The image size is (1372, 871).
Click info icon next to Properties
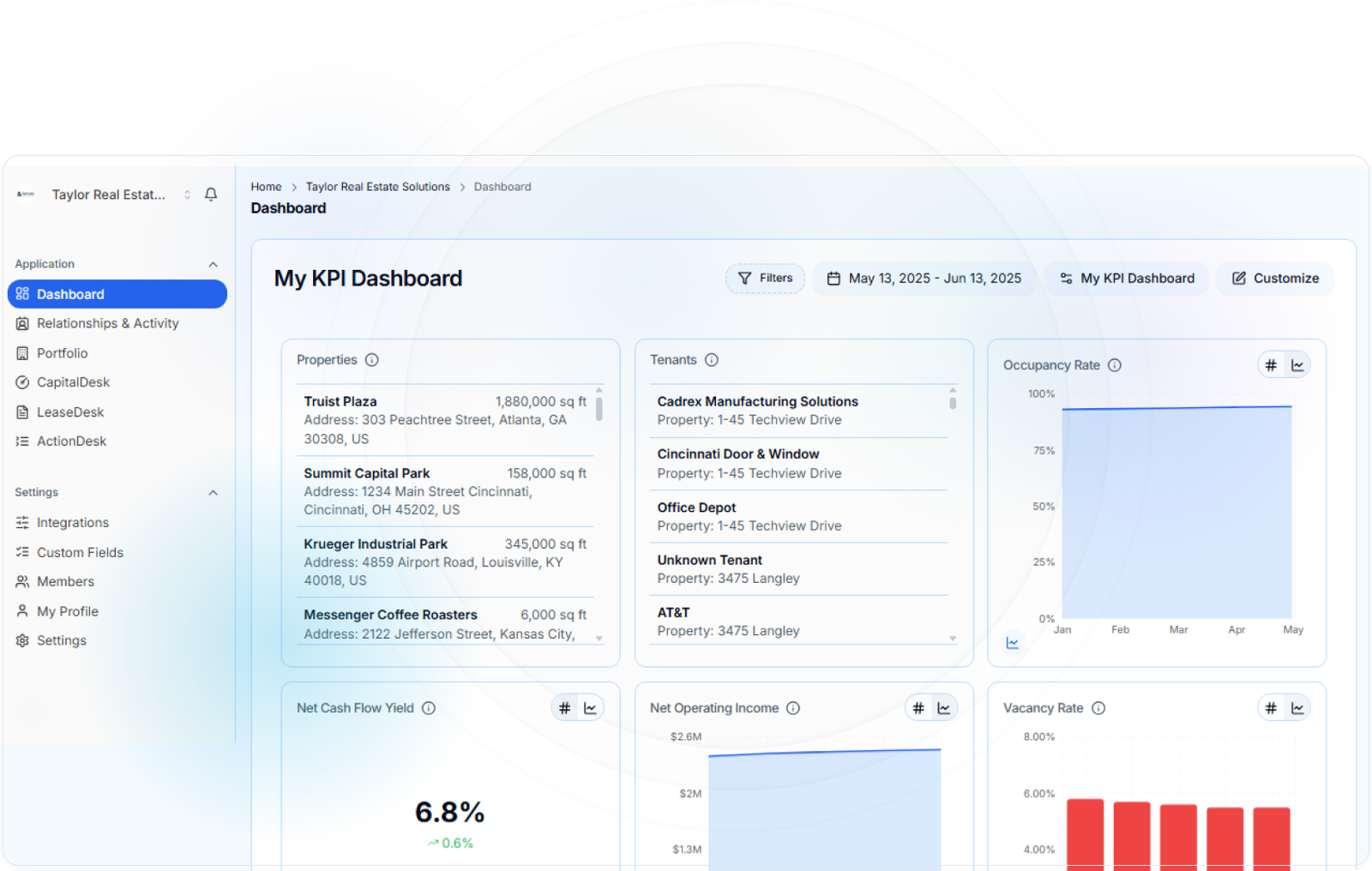(x=371, y=360)
